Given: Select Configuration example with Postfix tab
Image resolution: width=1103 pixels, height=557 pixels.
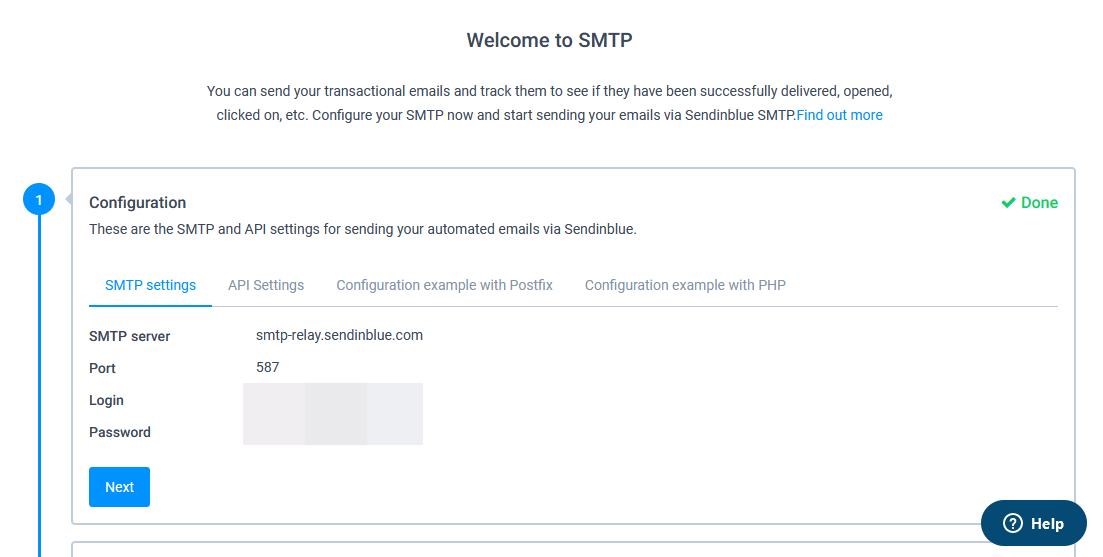Looking at the screenshot, I should pyautogui.click(x=445, y=286).
